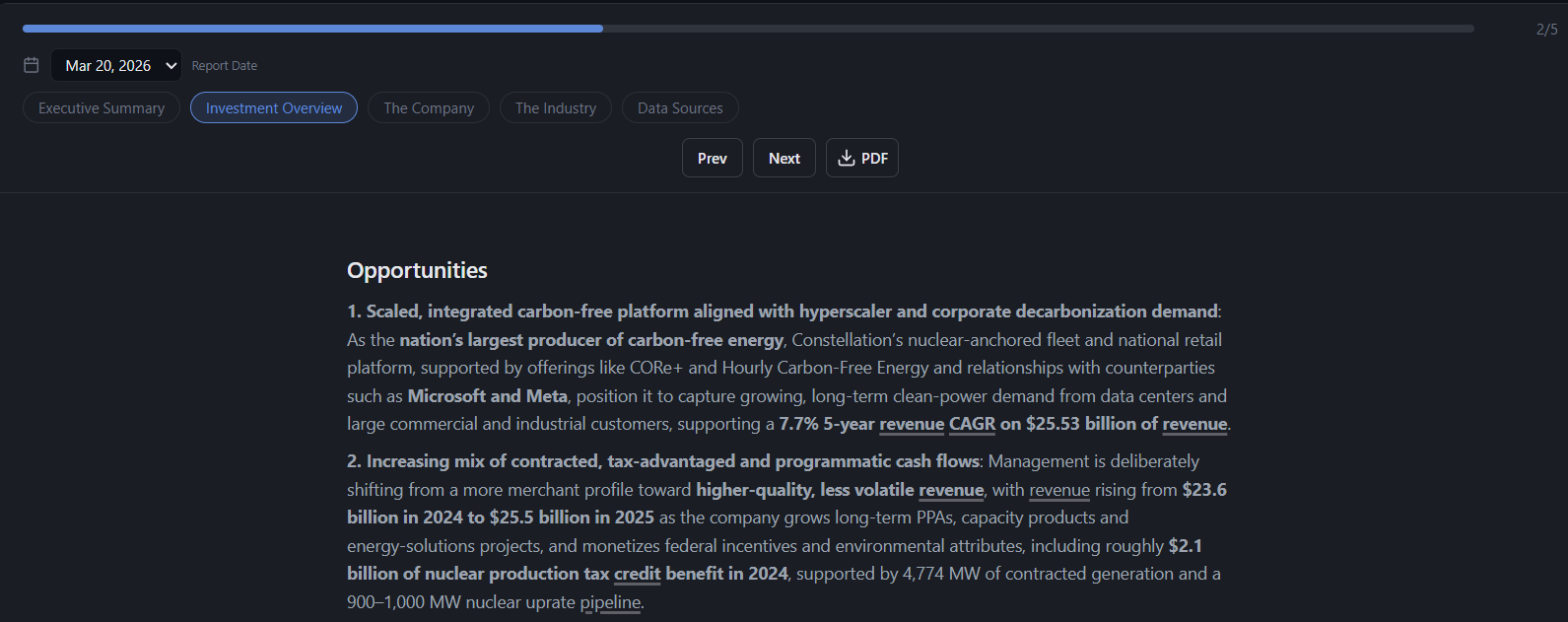This screenshot has height=622, width=1568.
Task: Click the Opportunities section heading
Action: pos(417,270)
